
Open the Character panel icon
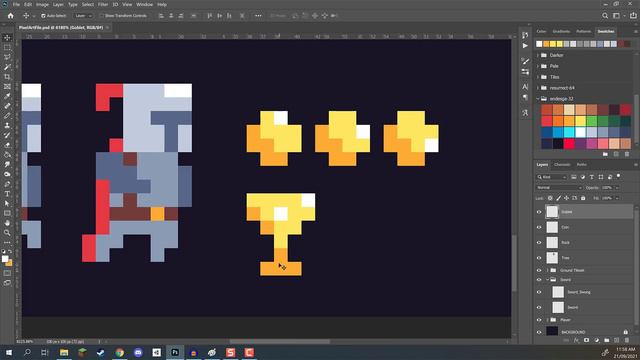pyautogui.click(x=525, y=87)
